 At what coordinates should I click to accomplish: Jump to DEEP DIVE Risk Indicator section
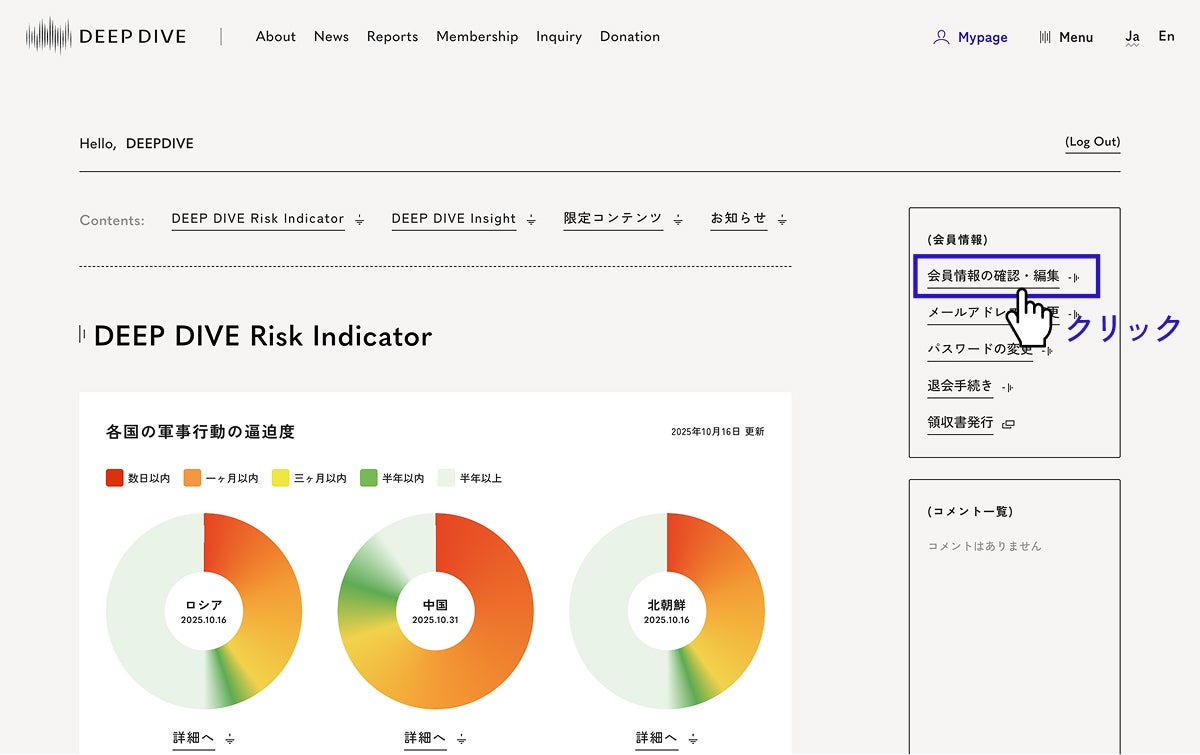click(257, 219)
